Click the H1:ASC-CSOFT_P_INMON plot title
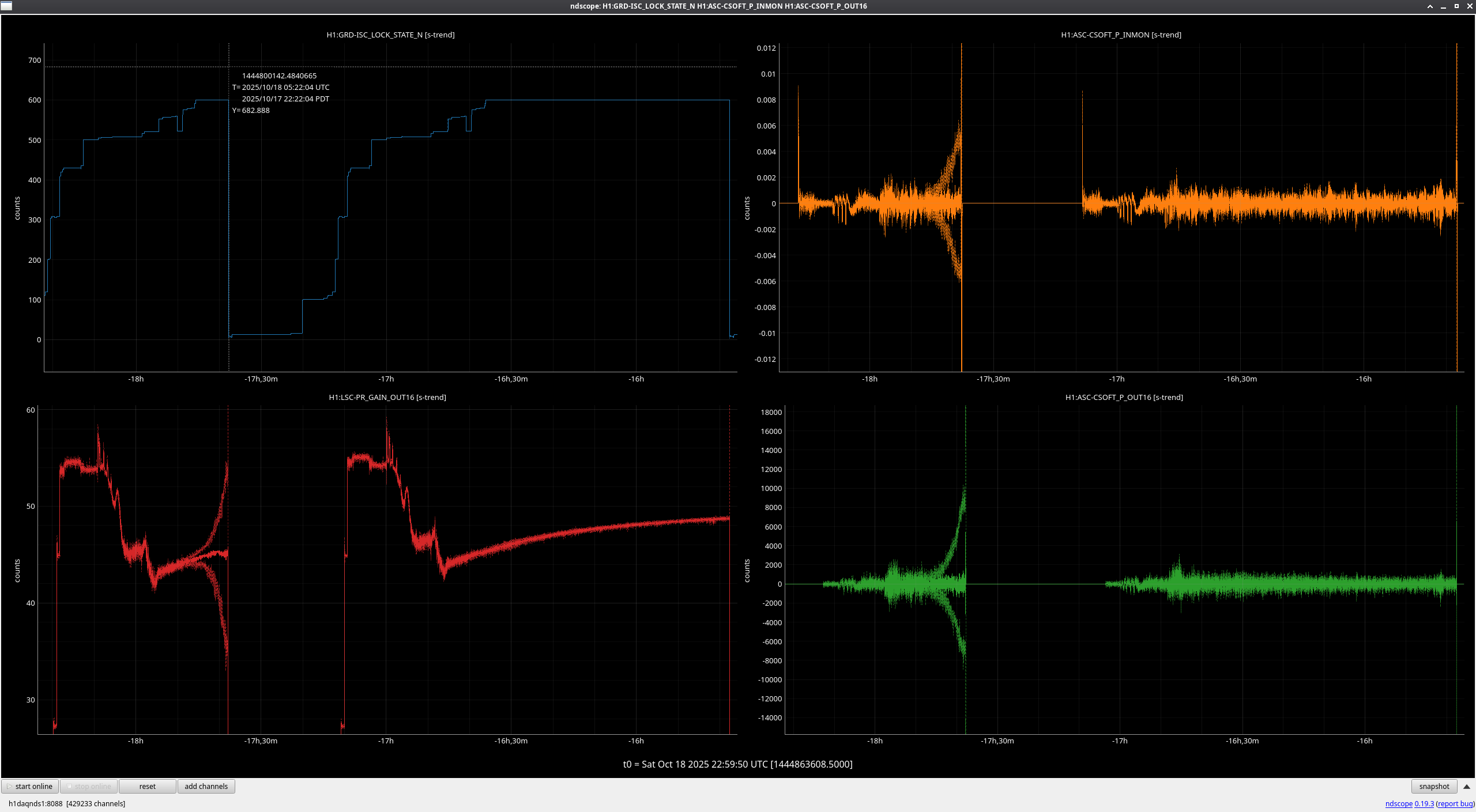The height and width of the screenshot is (812, 1476). click(x=1121, y=35)
